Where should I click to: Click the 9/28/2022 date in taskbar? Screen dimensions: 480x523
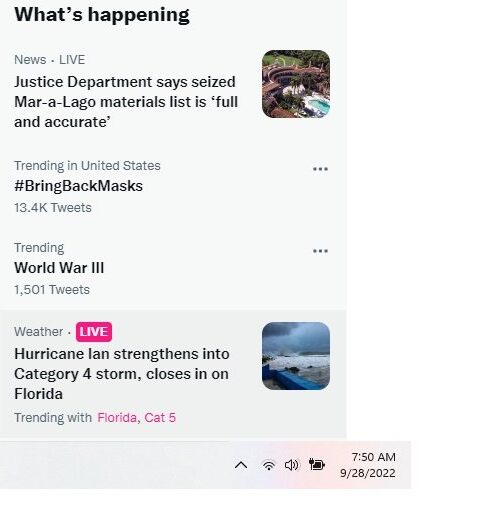coord(368,473)
